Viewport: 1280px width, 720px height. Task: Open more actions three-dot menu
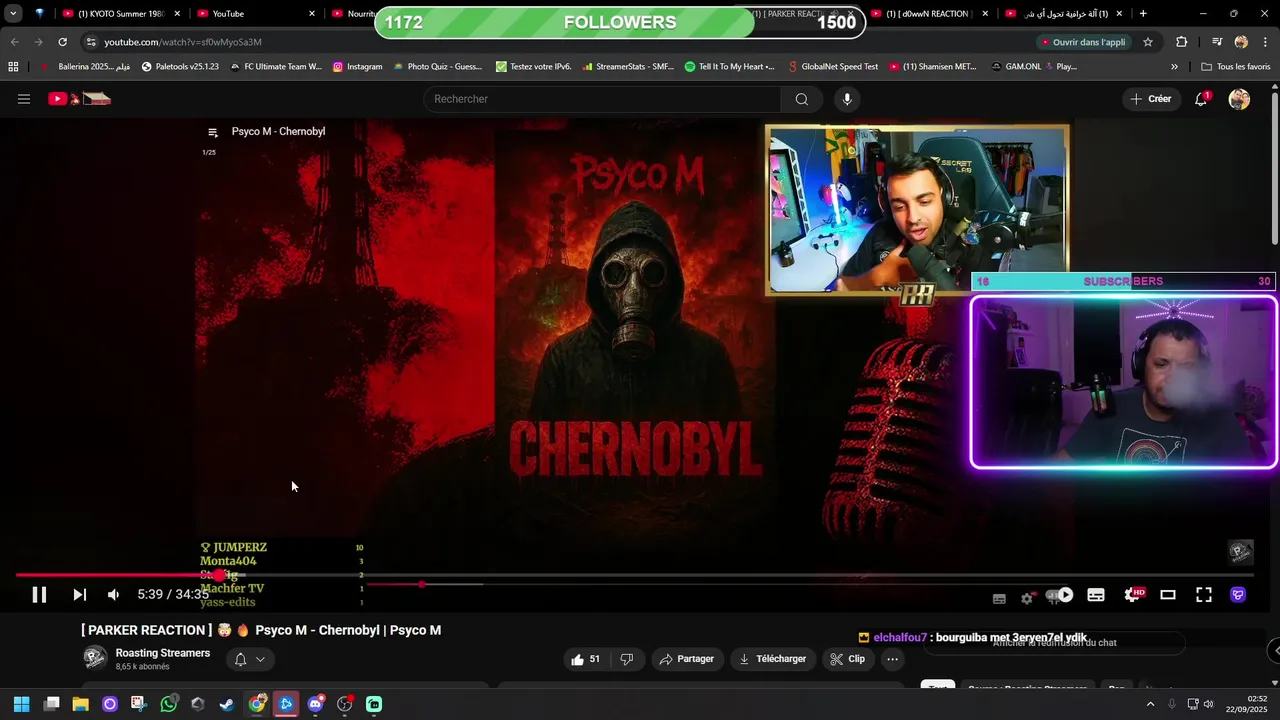(893, 659)
